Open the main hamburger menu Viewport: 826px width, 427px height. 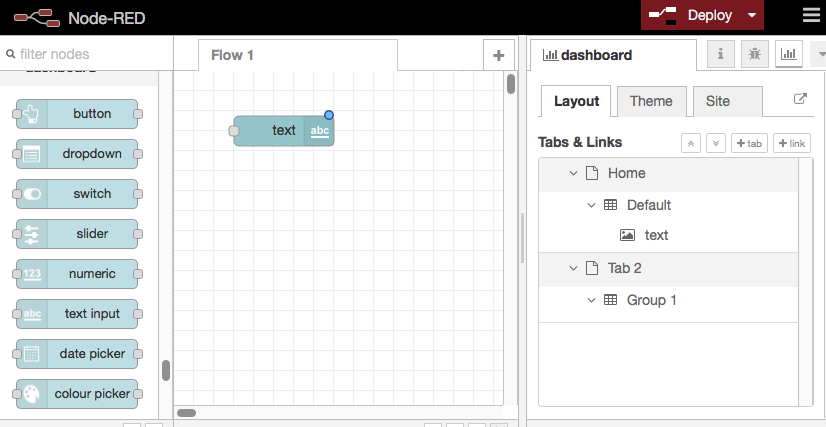[x=811, y=16]
